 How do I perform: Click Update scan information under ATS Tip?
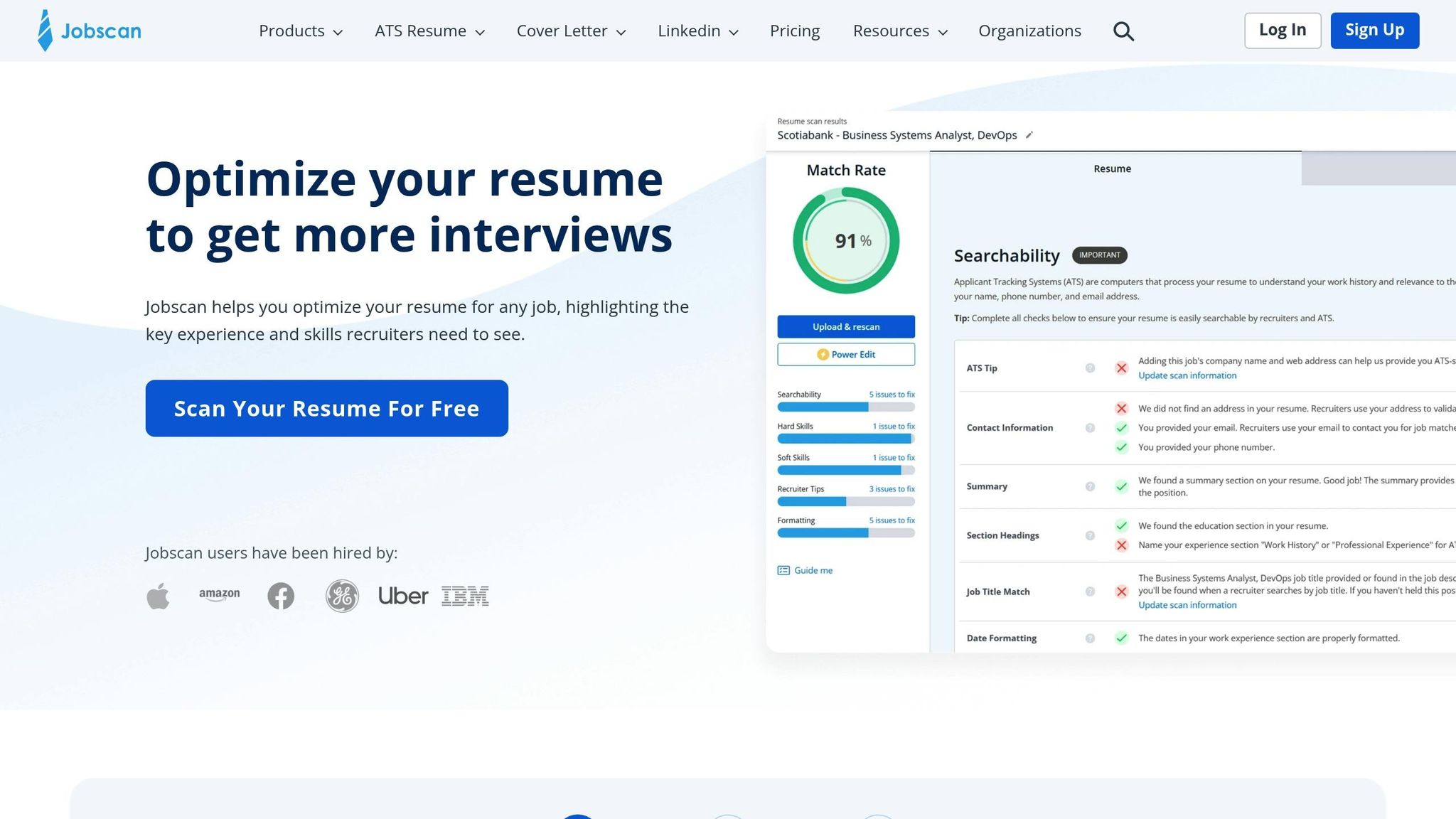[x=1187, y=375]
